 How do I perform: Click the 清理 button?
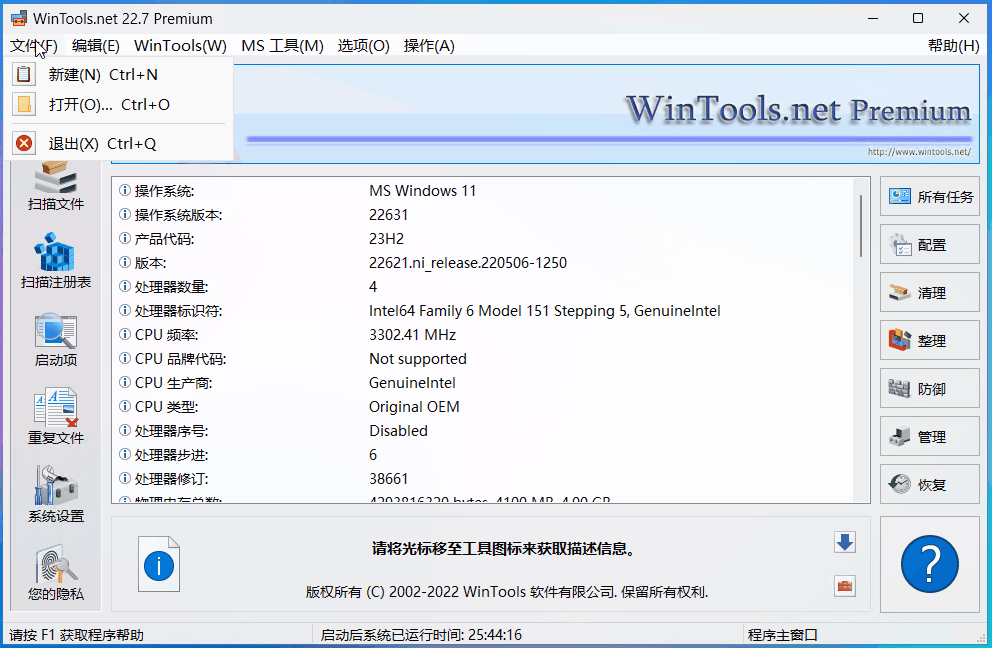[929, 293]
